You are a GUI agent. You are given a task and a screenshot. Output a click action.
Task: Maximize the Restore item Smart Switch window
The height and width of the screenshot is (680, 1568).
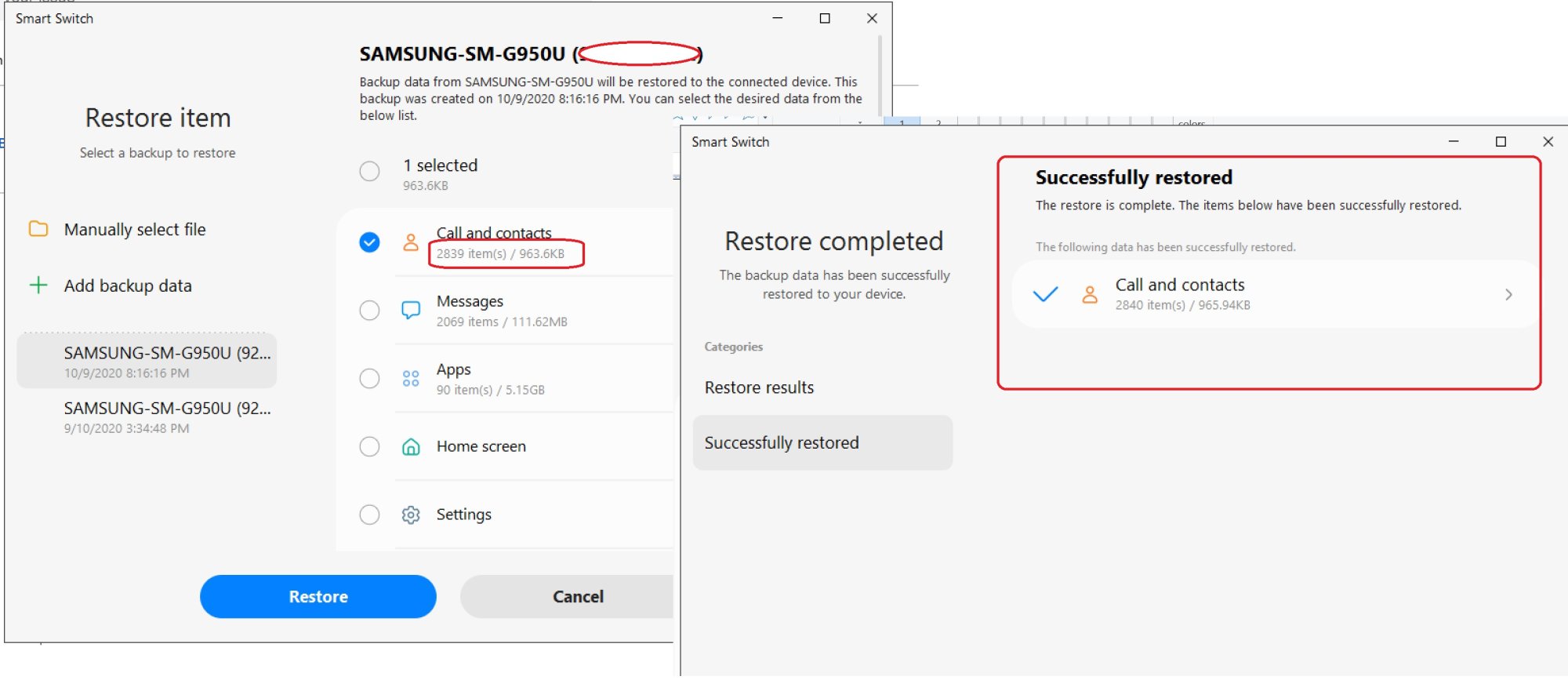825,18
